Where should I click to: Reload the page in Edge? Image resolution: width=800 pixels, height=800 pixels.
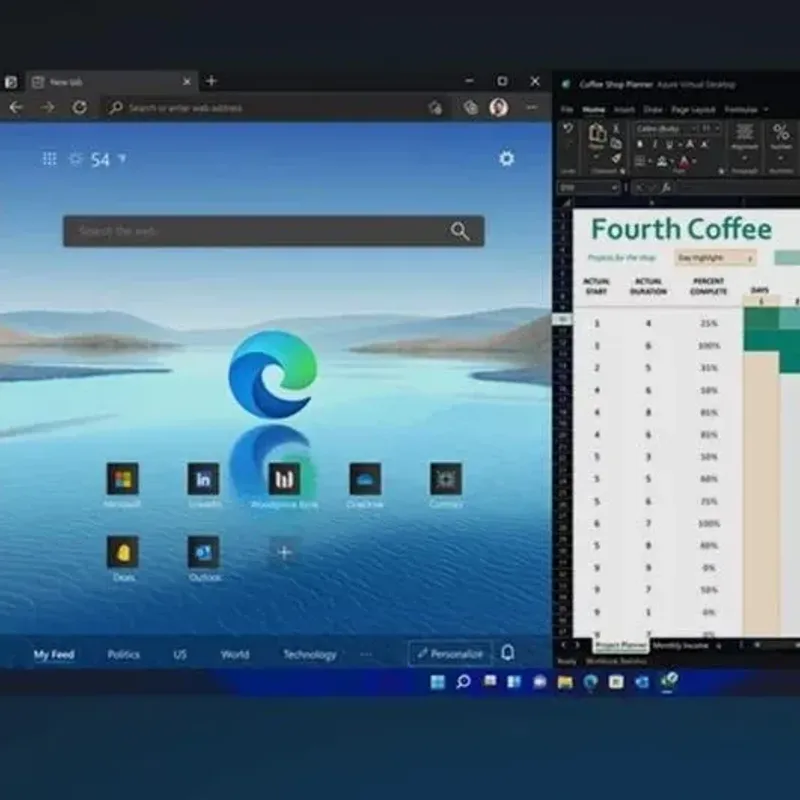tap(79, 107)
